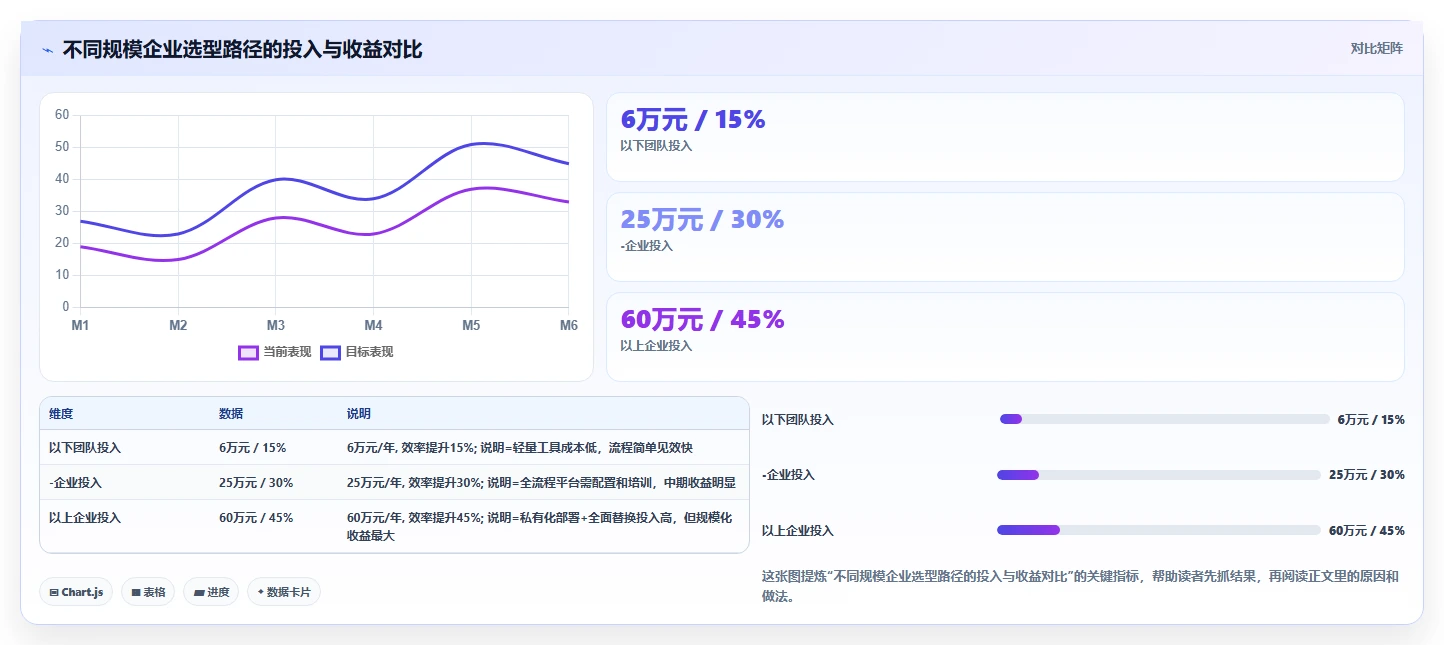
Task: Click the -企业投入 progress bar
Action: coord(1159,475)
